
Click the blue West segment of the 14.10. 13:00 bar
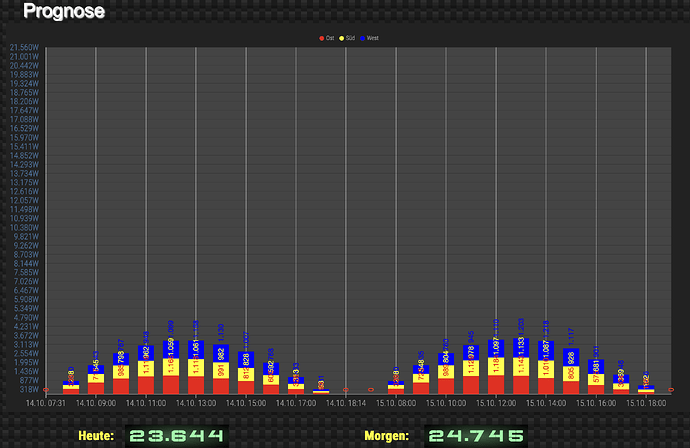click(x=196, y=349)
